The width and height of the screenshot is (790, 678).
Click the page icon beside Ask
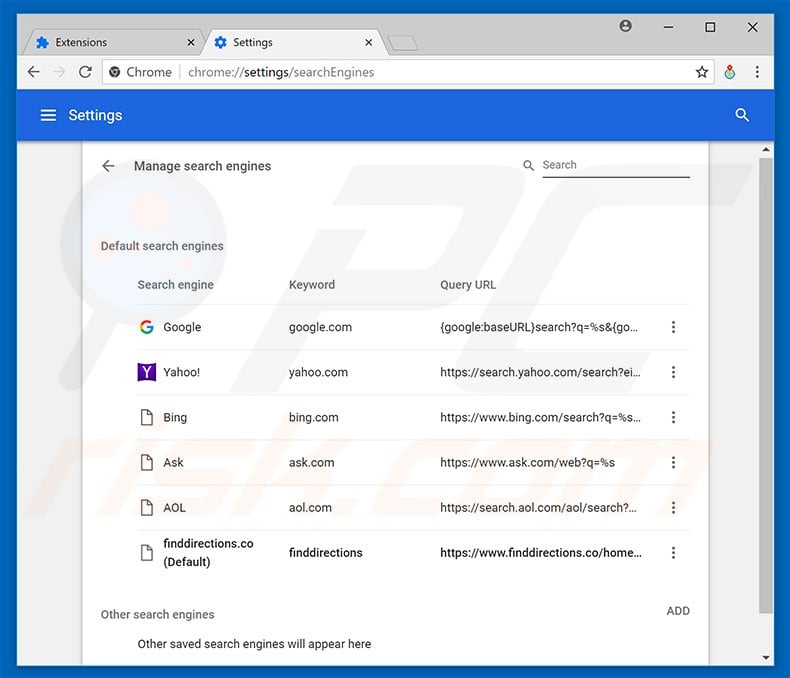[x=147, y=462]
